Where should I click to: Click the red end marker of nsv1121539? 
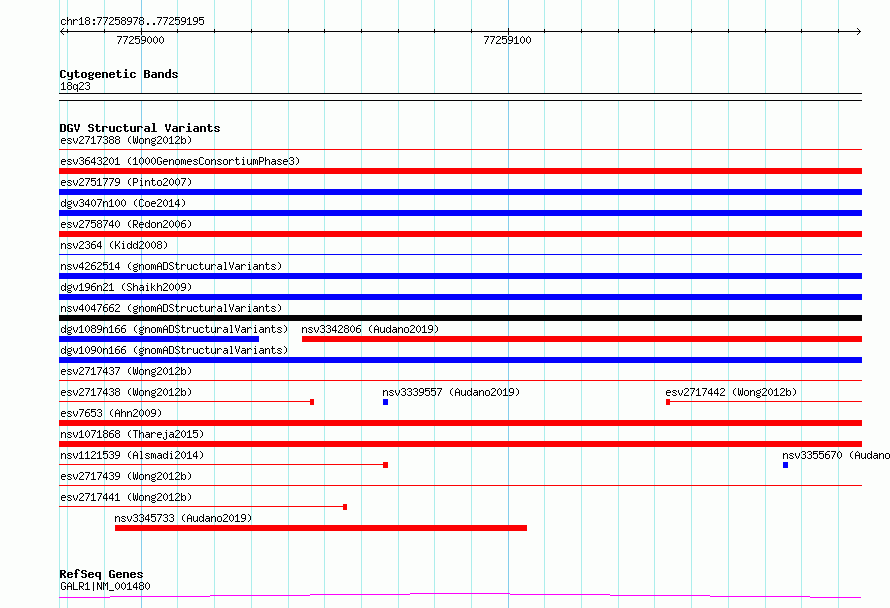(x=385, y=465)
